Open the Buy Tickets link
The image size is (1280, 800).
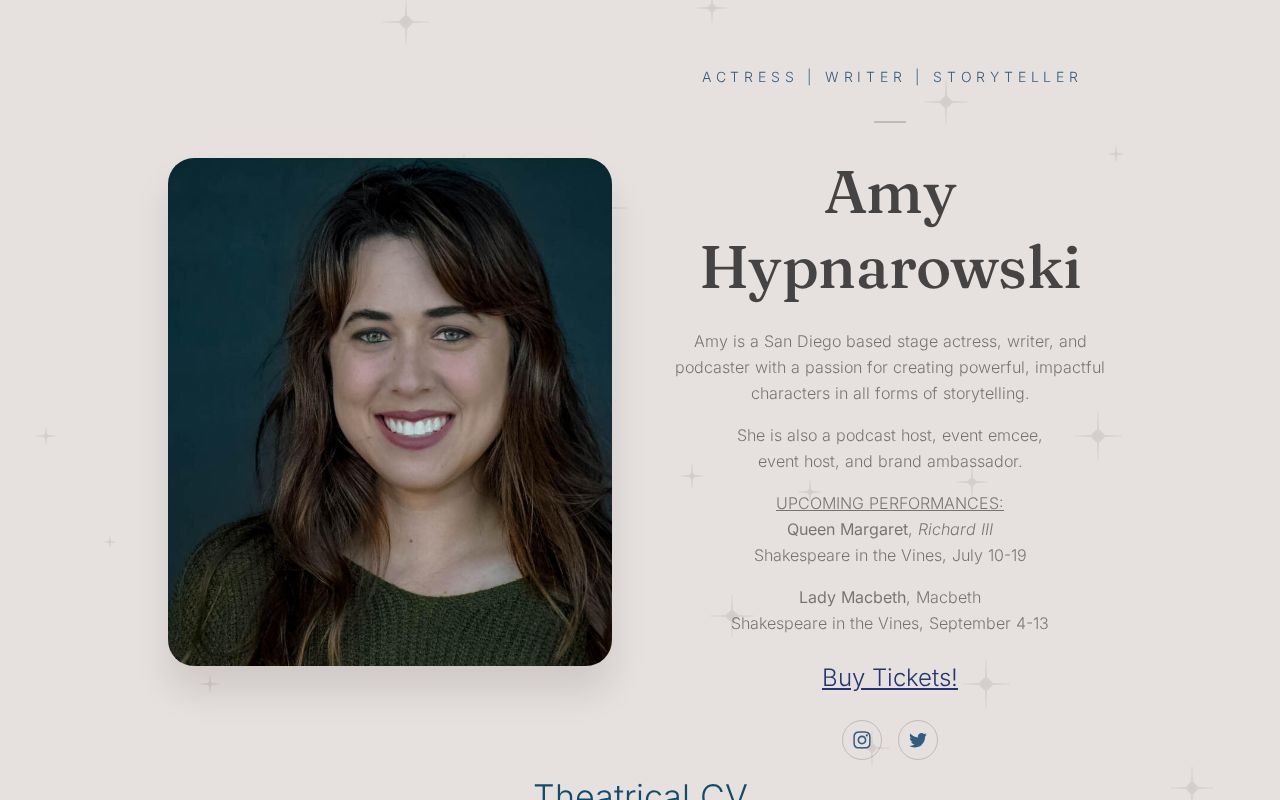889,678
